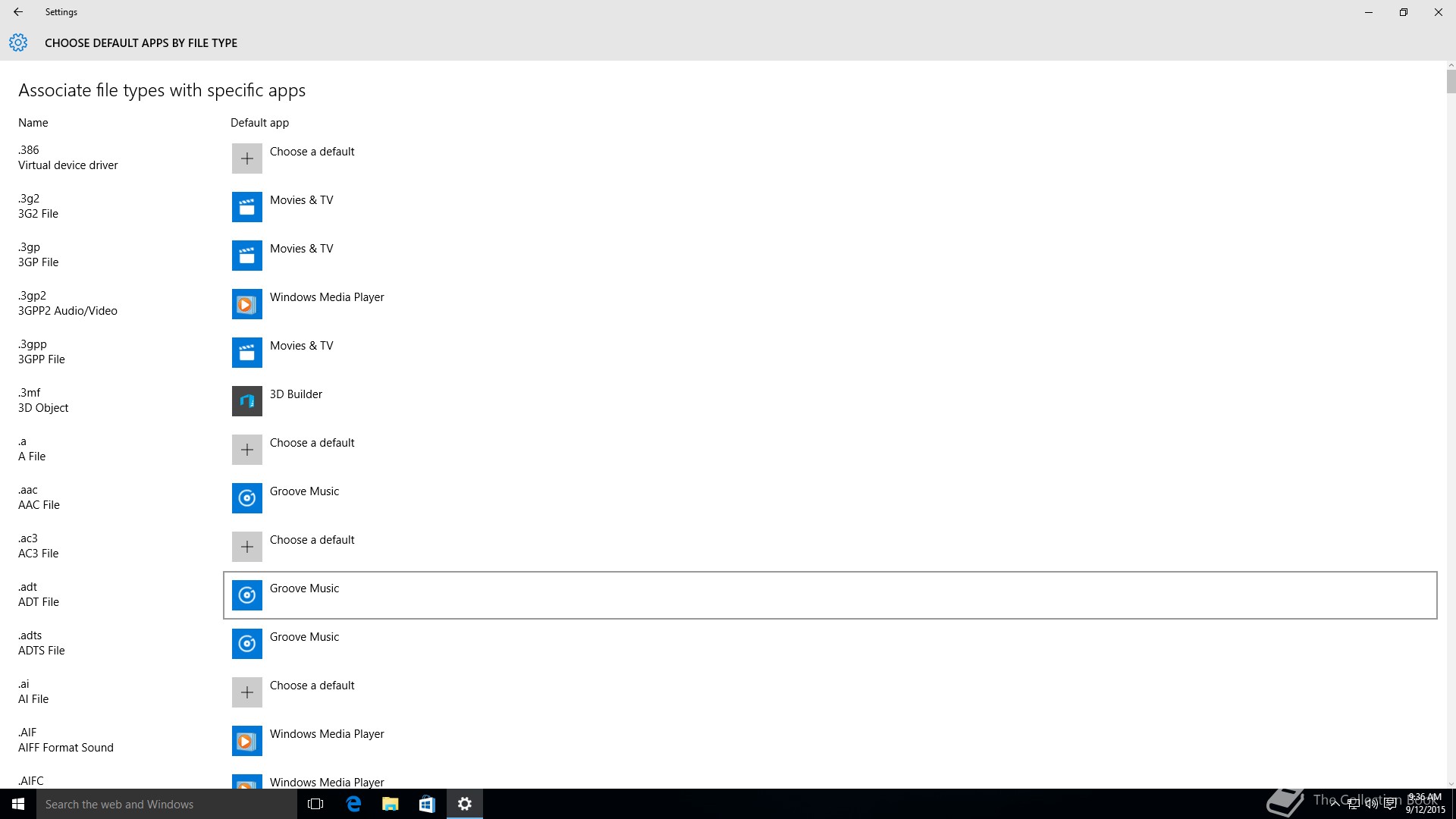Click the '.3gp' extension name
This screenshot has height=819, width=1456.
tap(29, 247)
